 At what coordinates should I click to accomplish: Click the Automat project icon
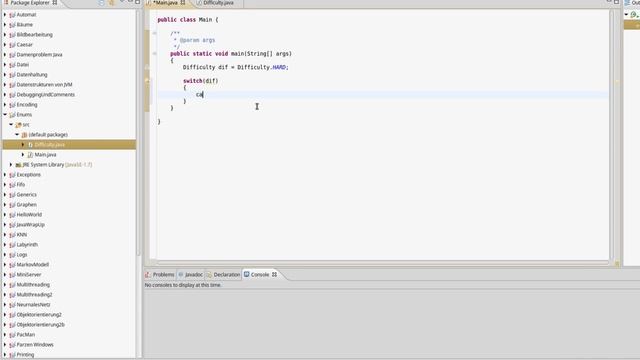click(12, 15)
